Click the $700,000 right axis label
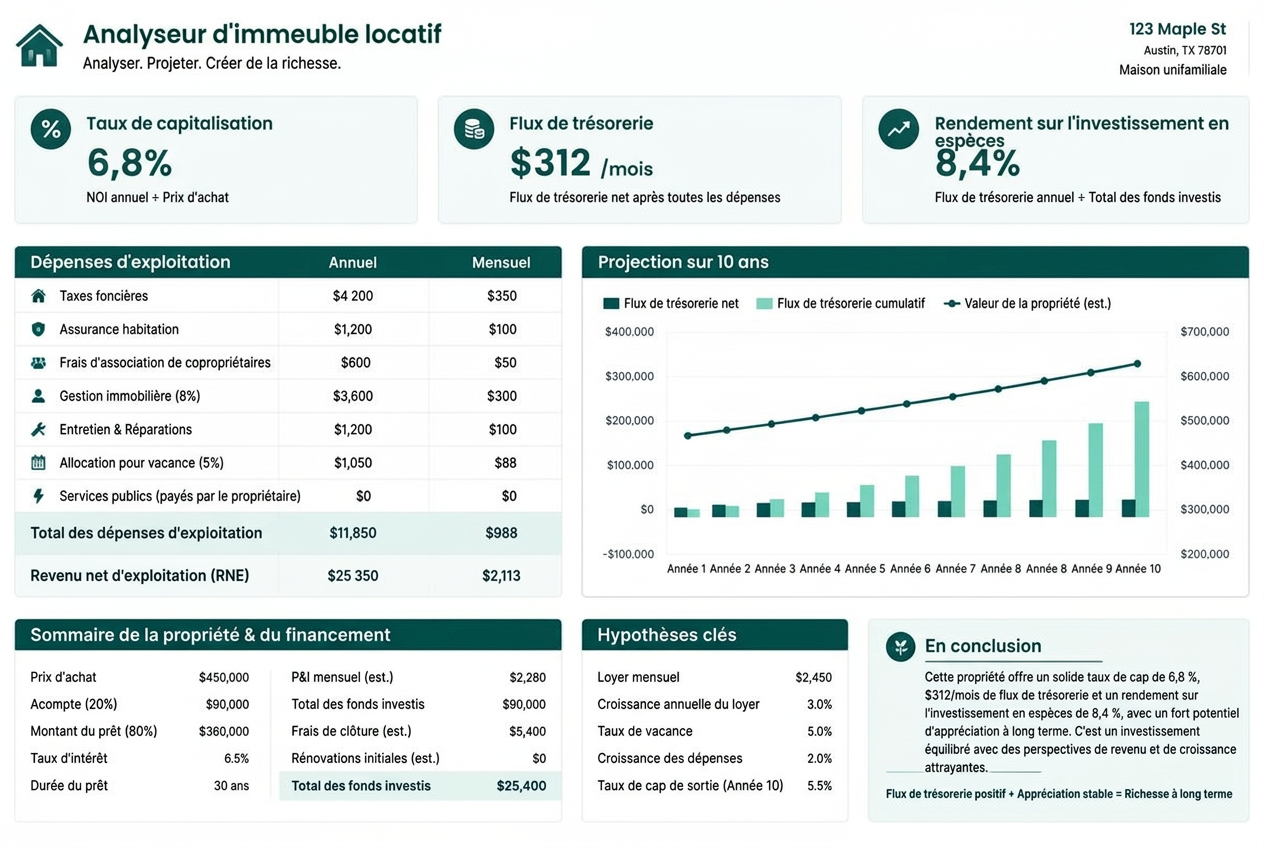The image size is (1264, 848). pyautogui.click(x=1205, y=331)
